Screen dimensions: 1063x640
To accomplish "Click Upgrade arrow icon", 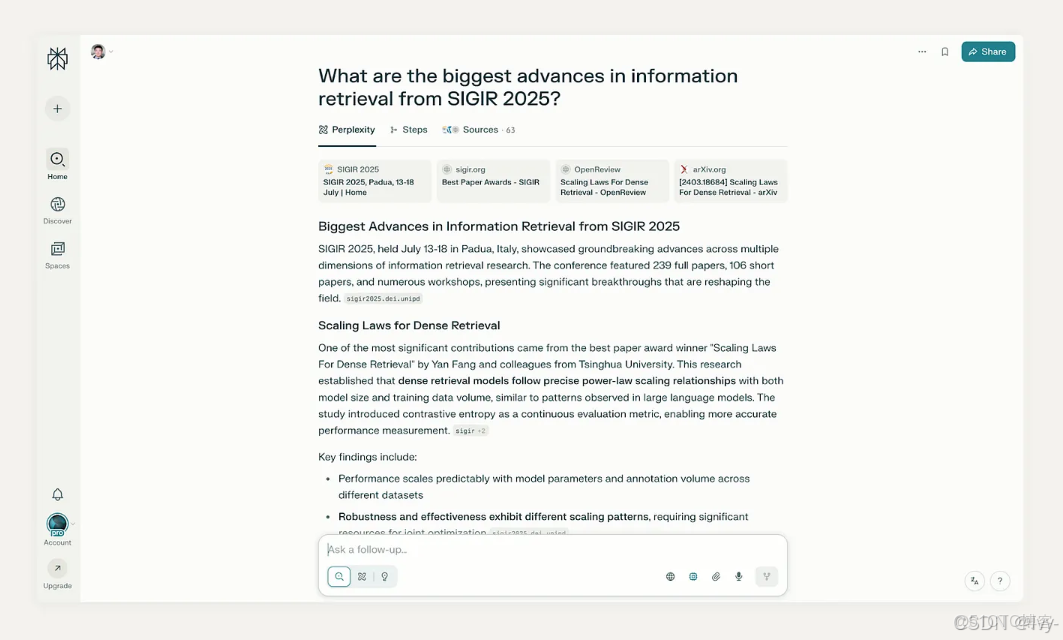I will pos(58,568).
